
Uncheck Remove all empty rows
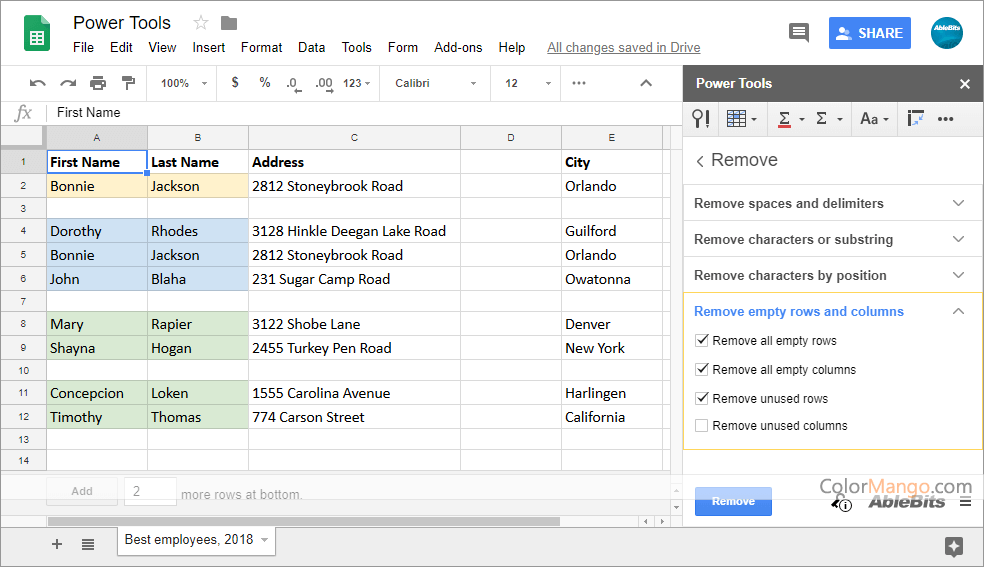702,341
